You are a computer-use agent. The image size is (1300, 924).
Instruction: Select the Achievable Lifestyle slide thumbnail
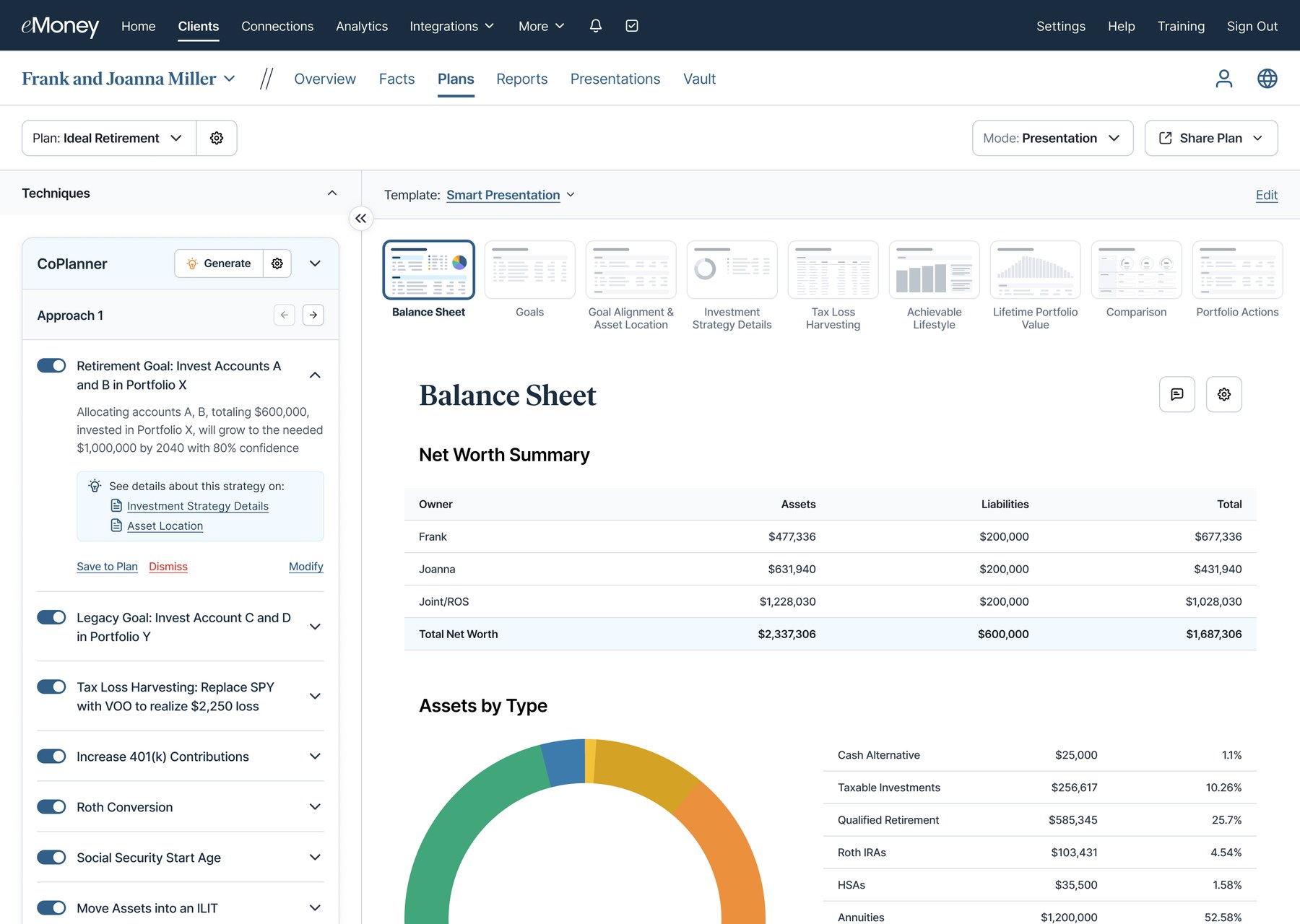pos(935,270)
